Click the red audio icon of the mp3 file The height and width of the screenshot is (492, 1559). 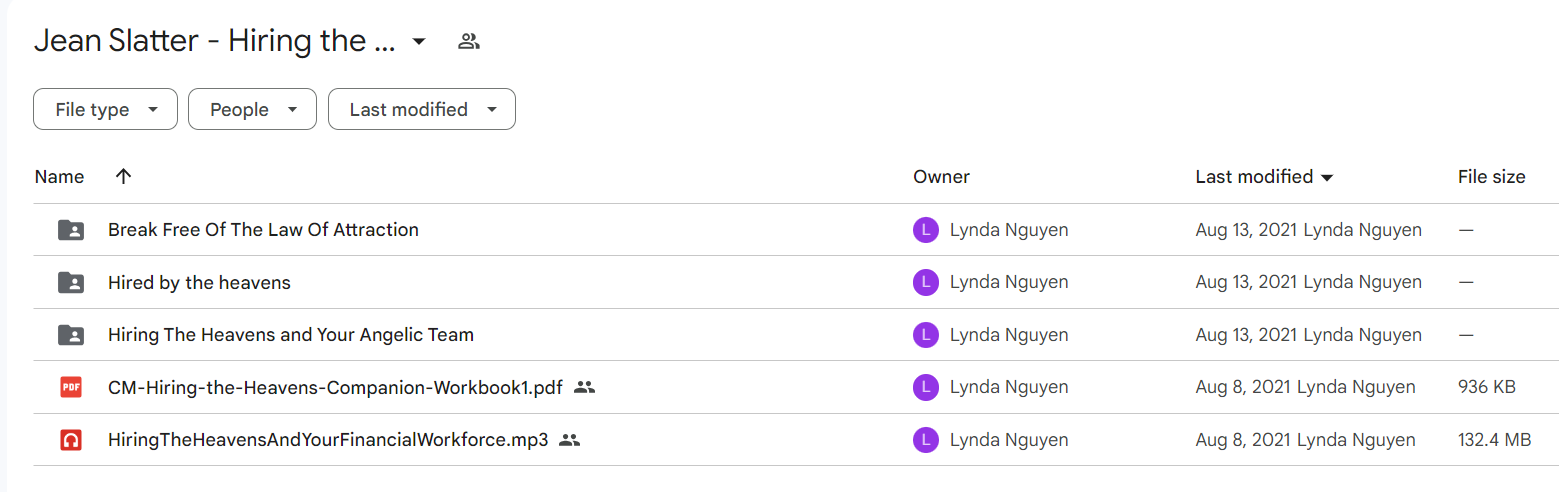point(71,439)
